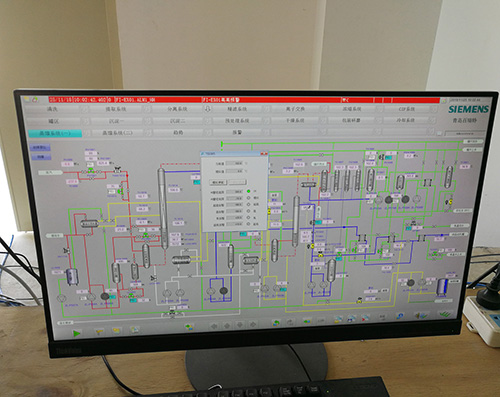The width and height of the screenshot is (500, 397).
Task: Click the first value field in popup dialog
Action: point(235,163)
